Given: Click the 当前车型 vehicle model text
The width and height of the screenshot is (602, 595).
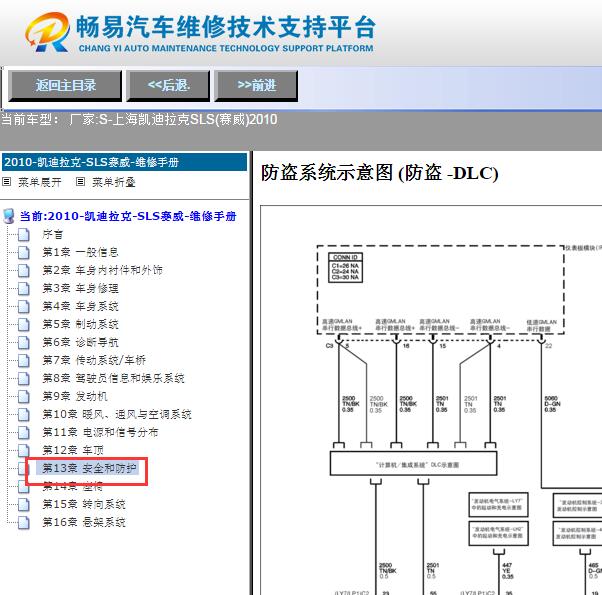Looking at the screenshot, I should coord(139,119).
